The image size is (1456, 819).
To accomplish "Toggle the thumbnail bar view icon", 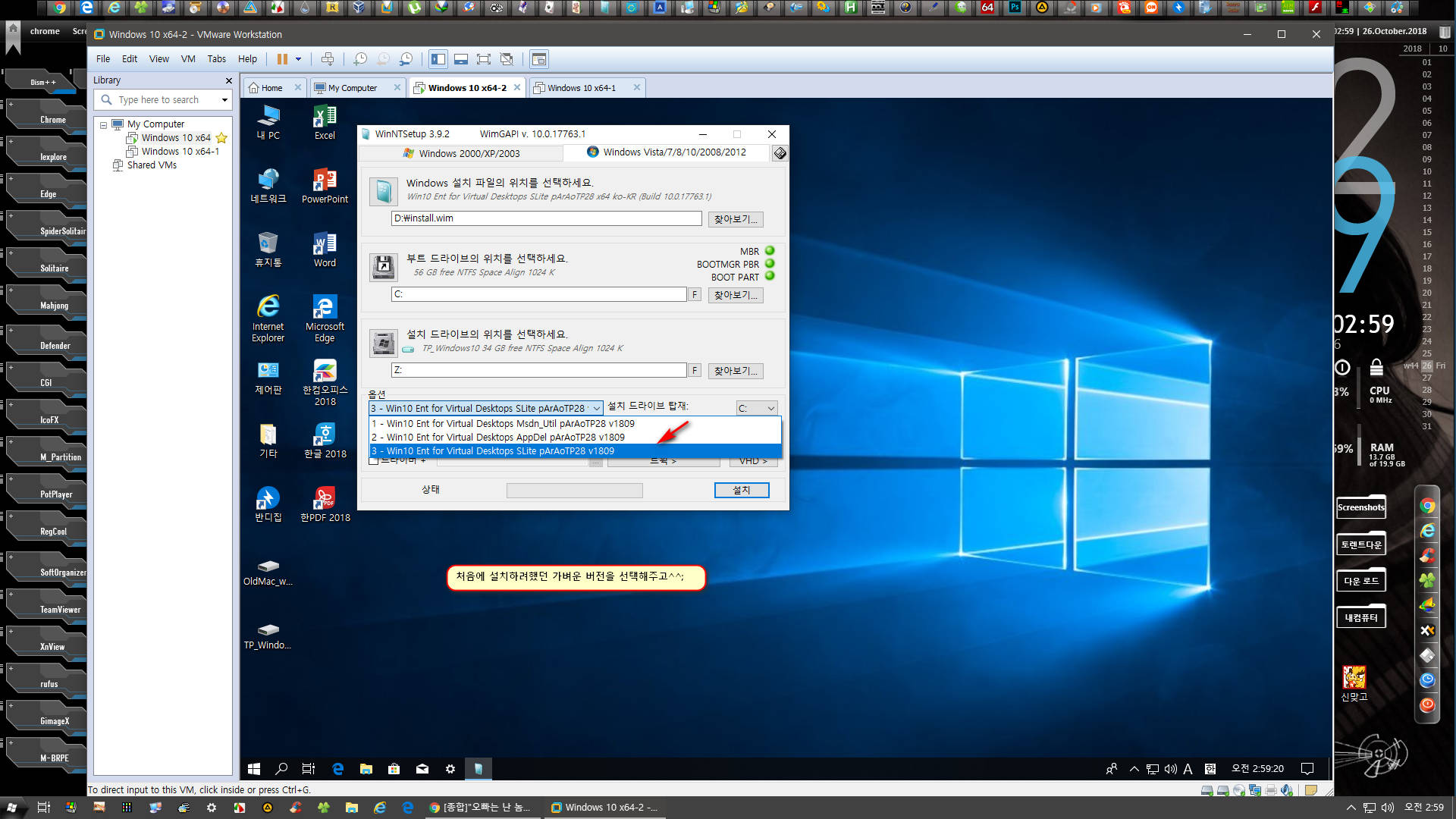I will click(x=461, y=59).
